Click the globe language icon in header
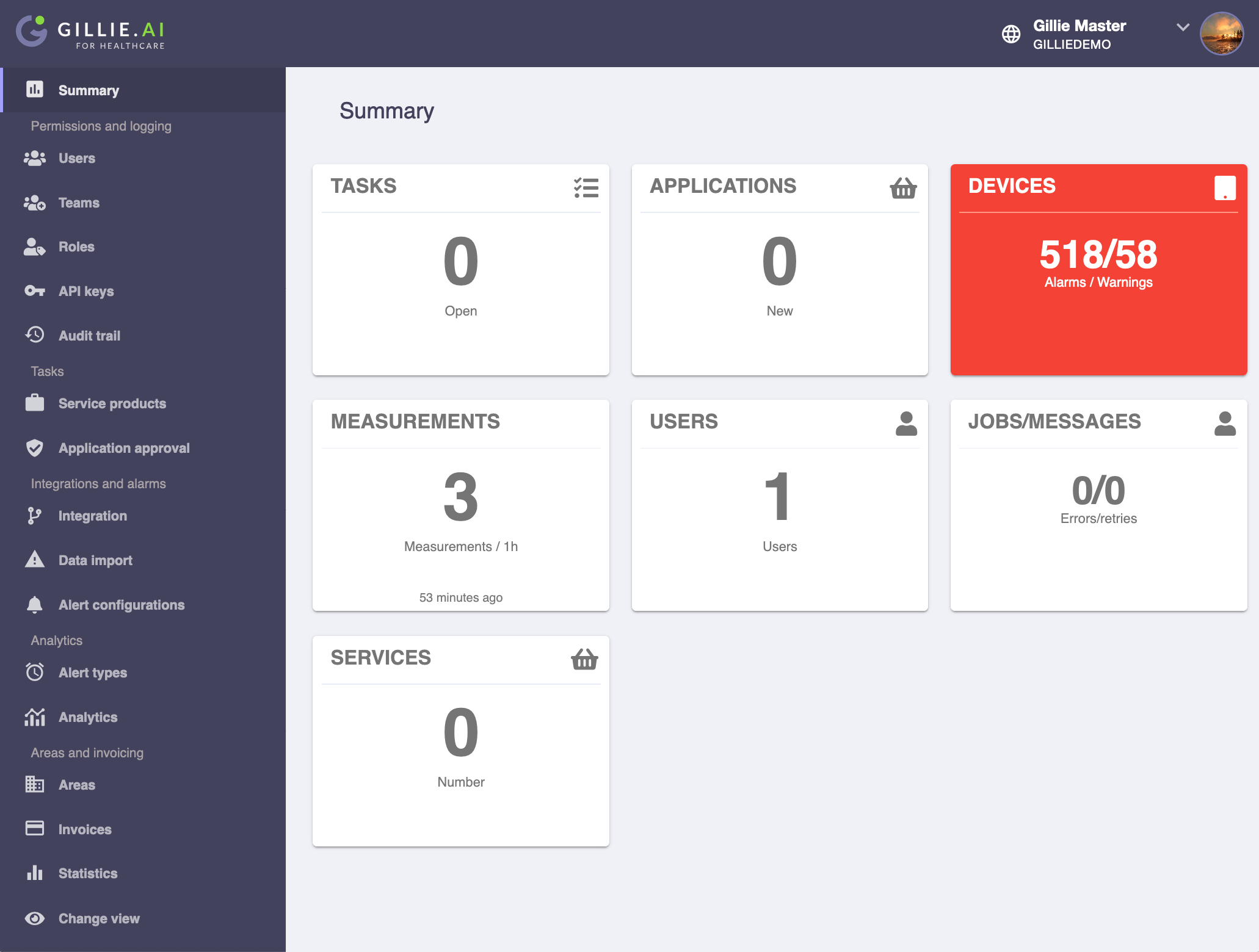The width and height of the screenshot is (1259, 952). (1011, 34)
